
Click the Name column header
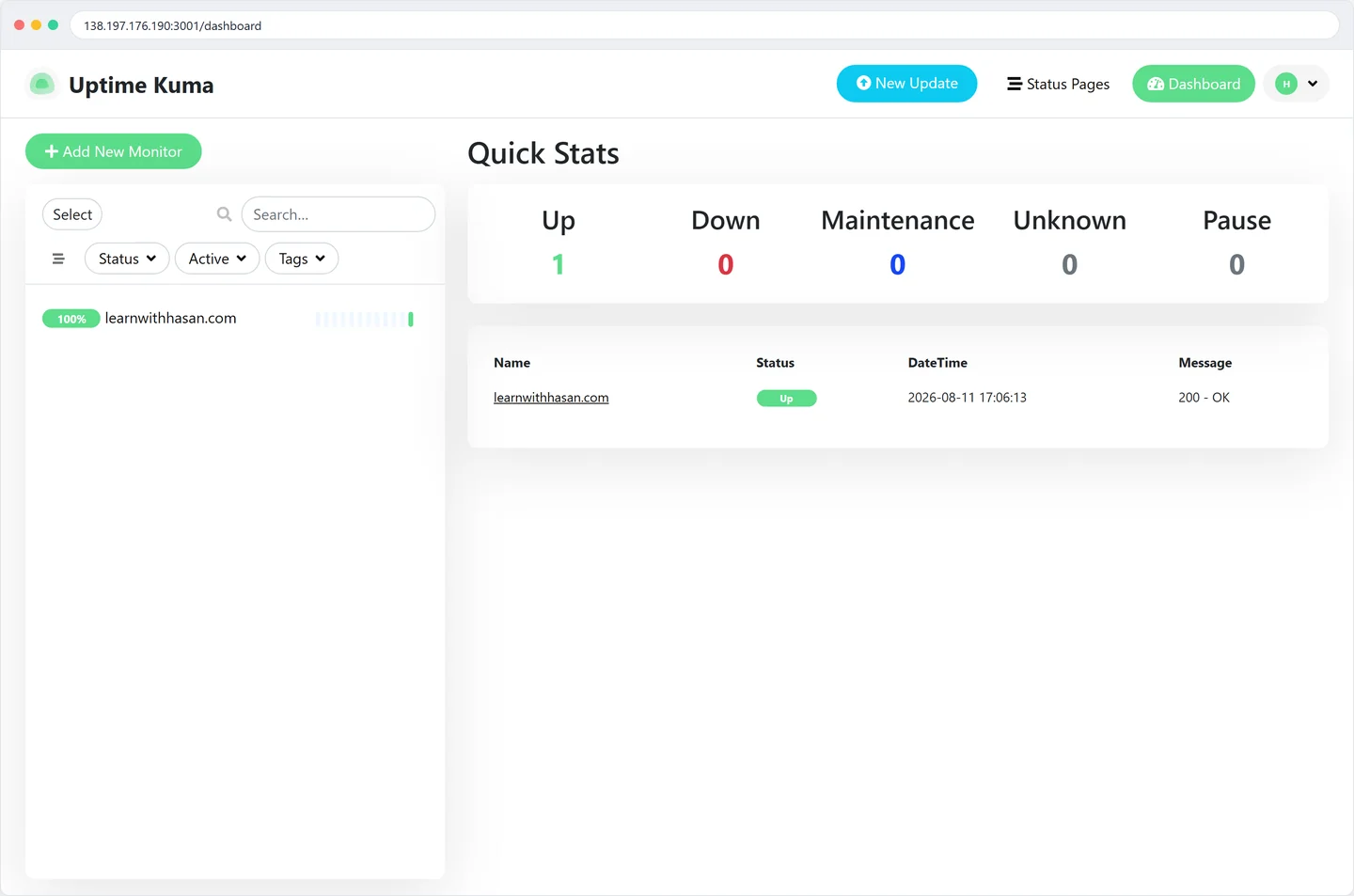pos(512,363)
